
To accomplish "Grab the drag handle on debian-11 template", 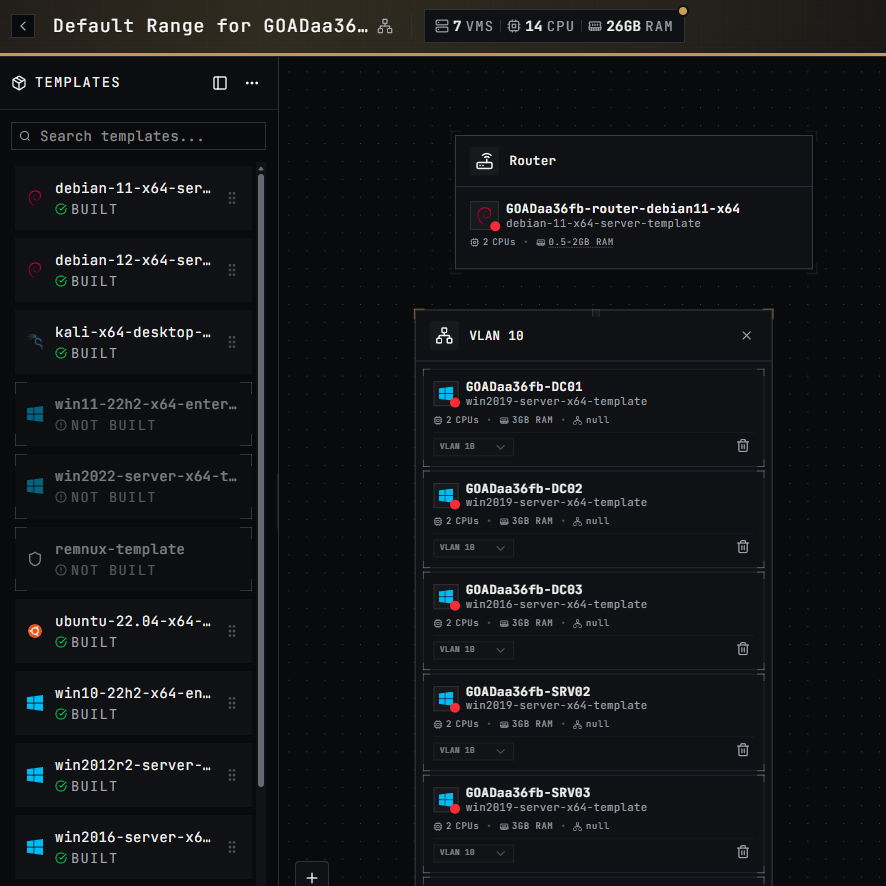I will pyautogui.click(x=232, y=198).
